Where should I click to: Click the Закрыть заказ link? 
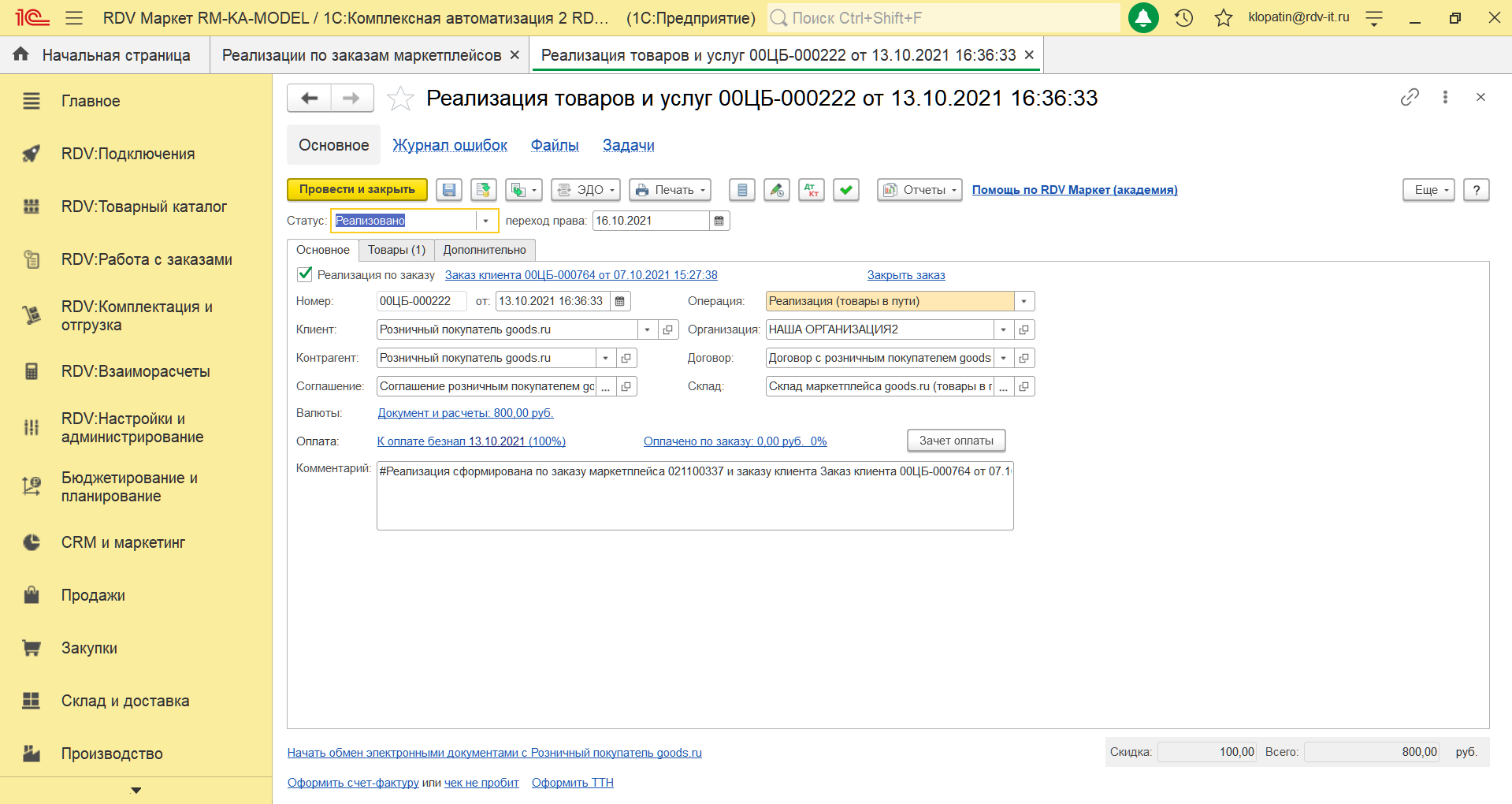(905, 275)
